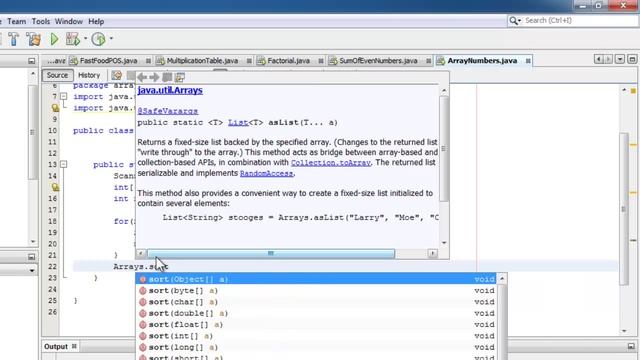Click completion list scroll up arrow
This screenshot has height=360, width=640.
click(x=502, y=279)
